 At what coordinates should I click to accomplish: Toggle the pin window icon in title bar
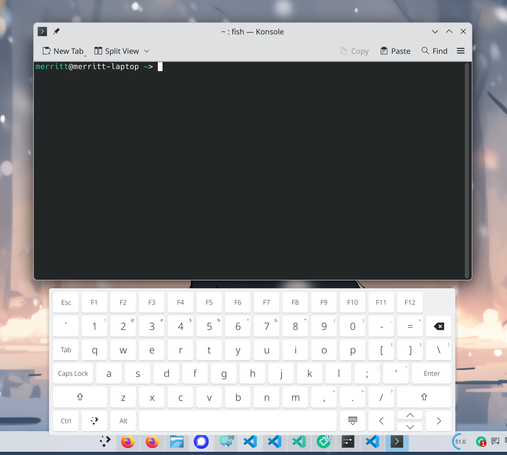56,32
